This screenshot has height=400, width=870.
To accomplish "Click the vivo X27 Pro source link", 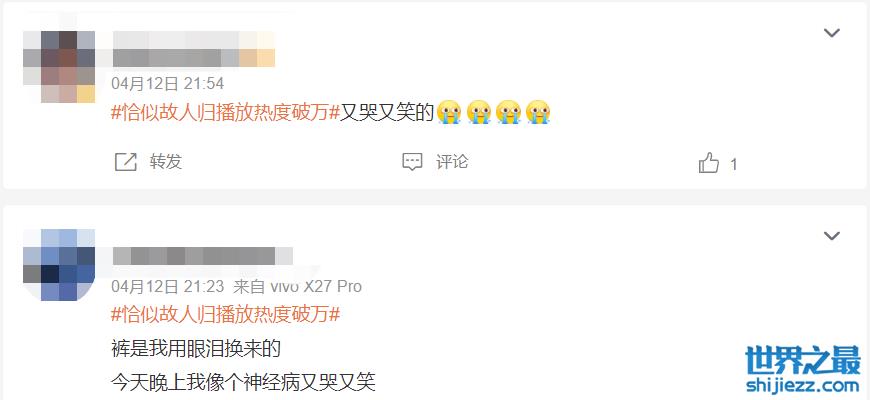I will pyautogui.click(x=316, y=286).
